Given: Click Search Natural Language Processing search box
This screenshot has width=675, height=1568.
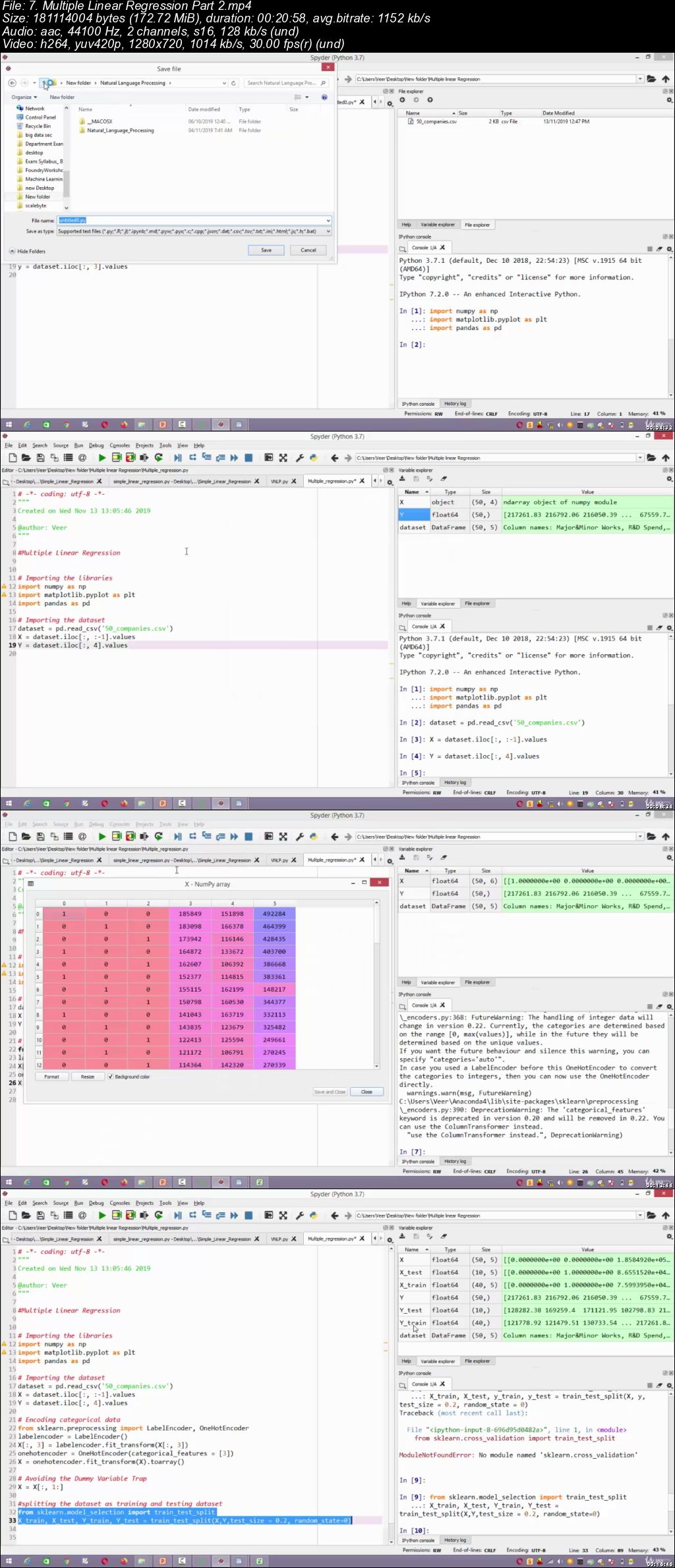Looking at the screenshot, I should pos(286,83).
